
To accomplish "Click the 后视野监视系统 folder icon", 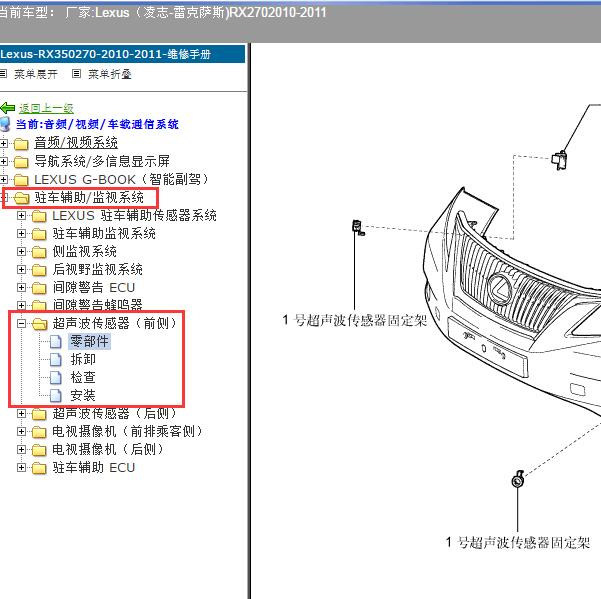I will pos(39,270).
